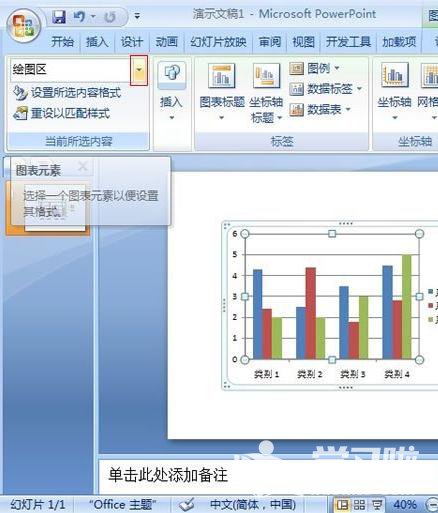Open the 图例 dropdown
This screenshot has height=513, width=438.
point(315,69)
